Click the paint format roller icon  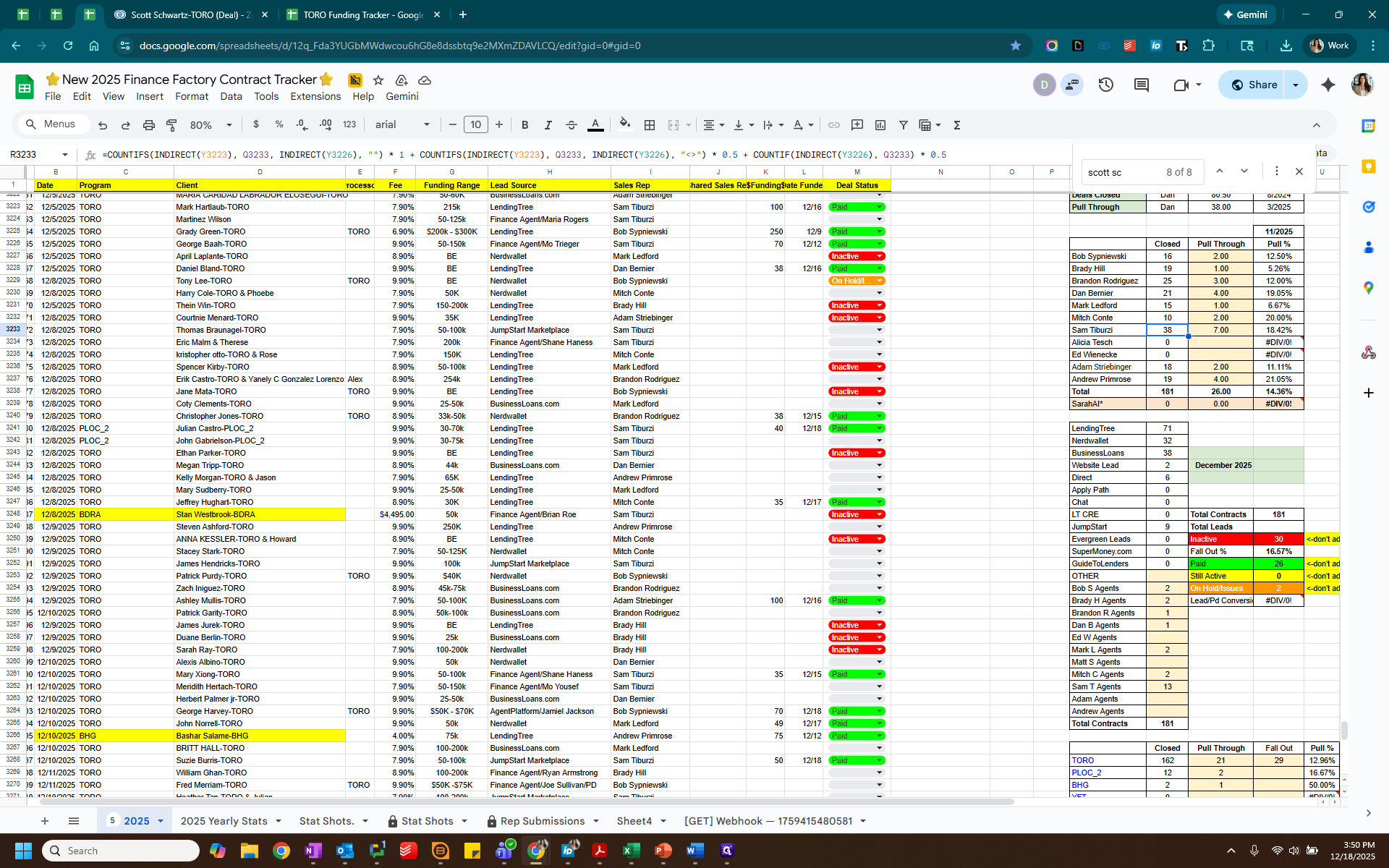click(171, 125)
